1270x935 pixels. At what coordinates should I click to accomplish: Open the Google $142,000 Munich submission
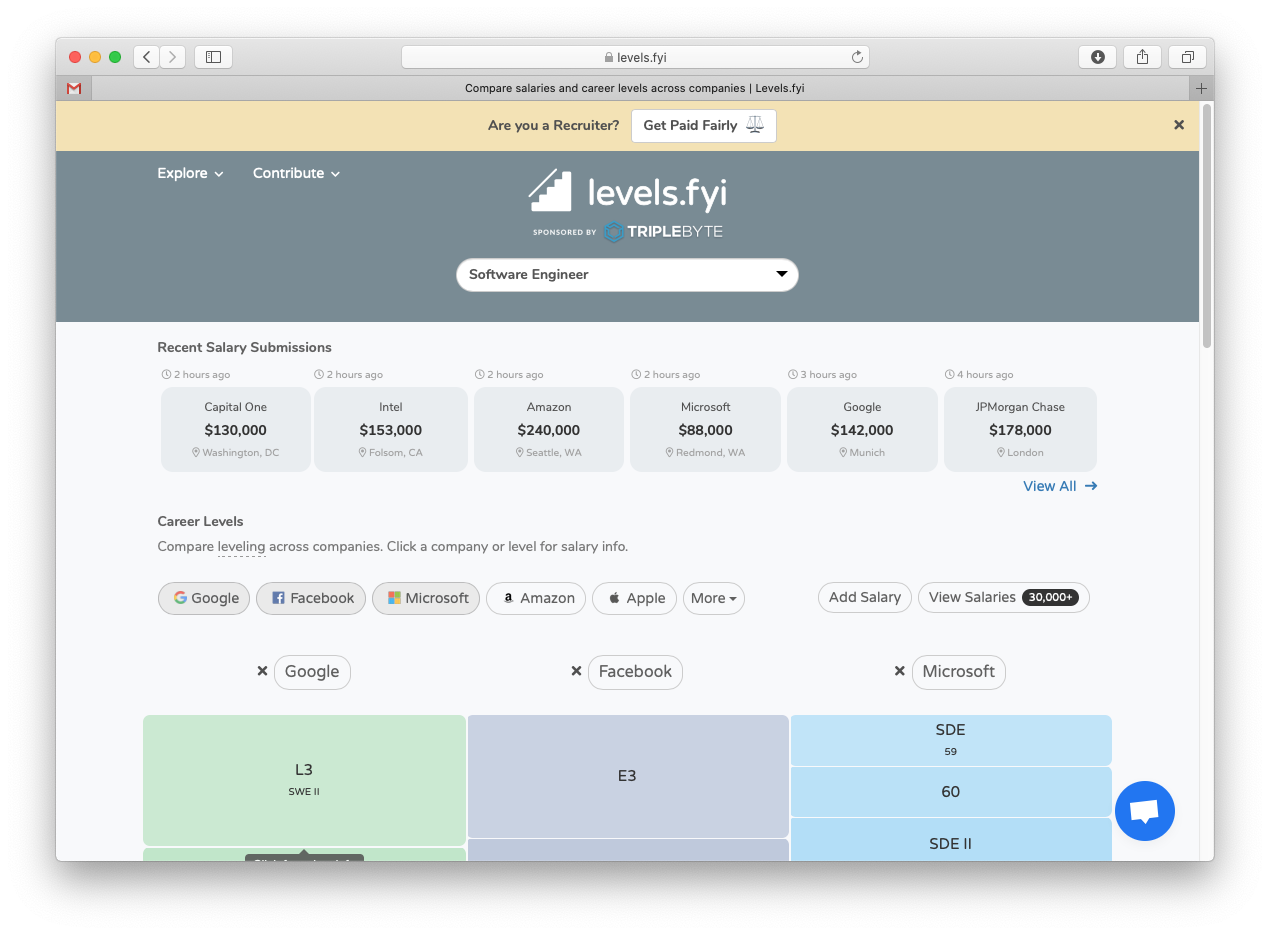point(862,429)
